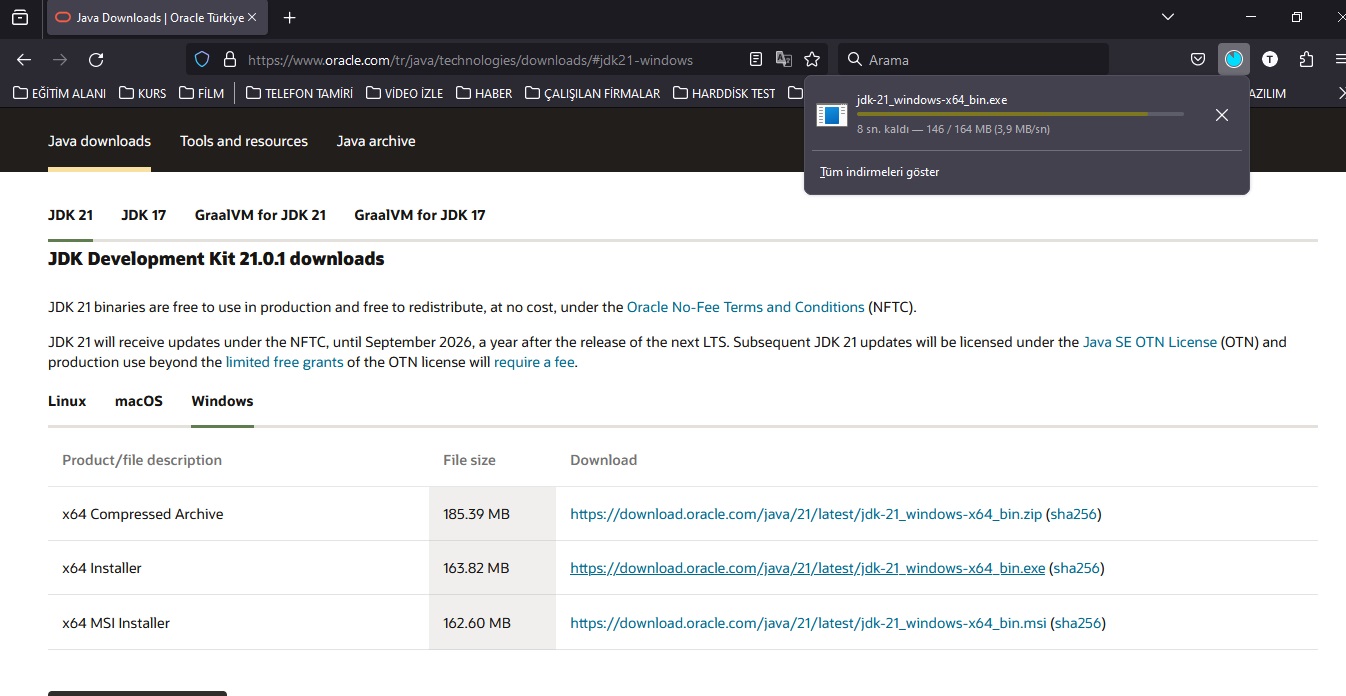Select GraalVM for JDK 21 tab
This screenshot has width=1346, height=696.
click(260, 215)
